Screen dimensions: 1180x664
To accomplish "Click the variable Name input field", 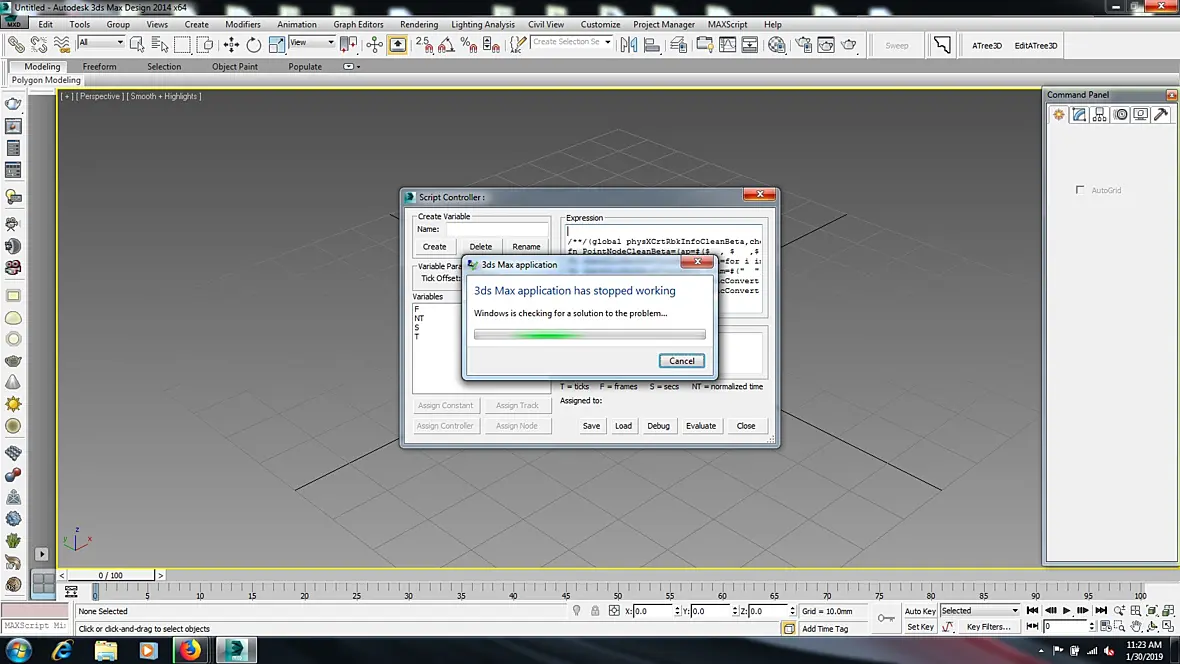I will click(x=497, y=229).
